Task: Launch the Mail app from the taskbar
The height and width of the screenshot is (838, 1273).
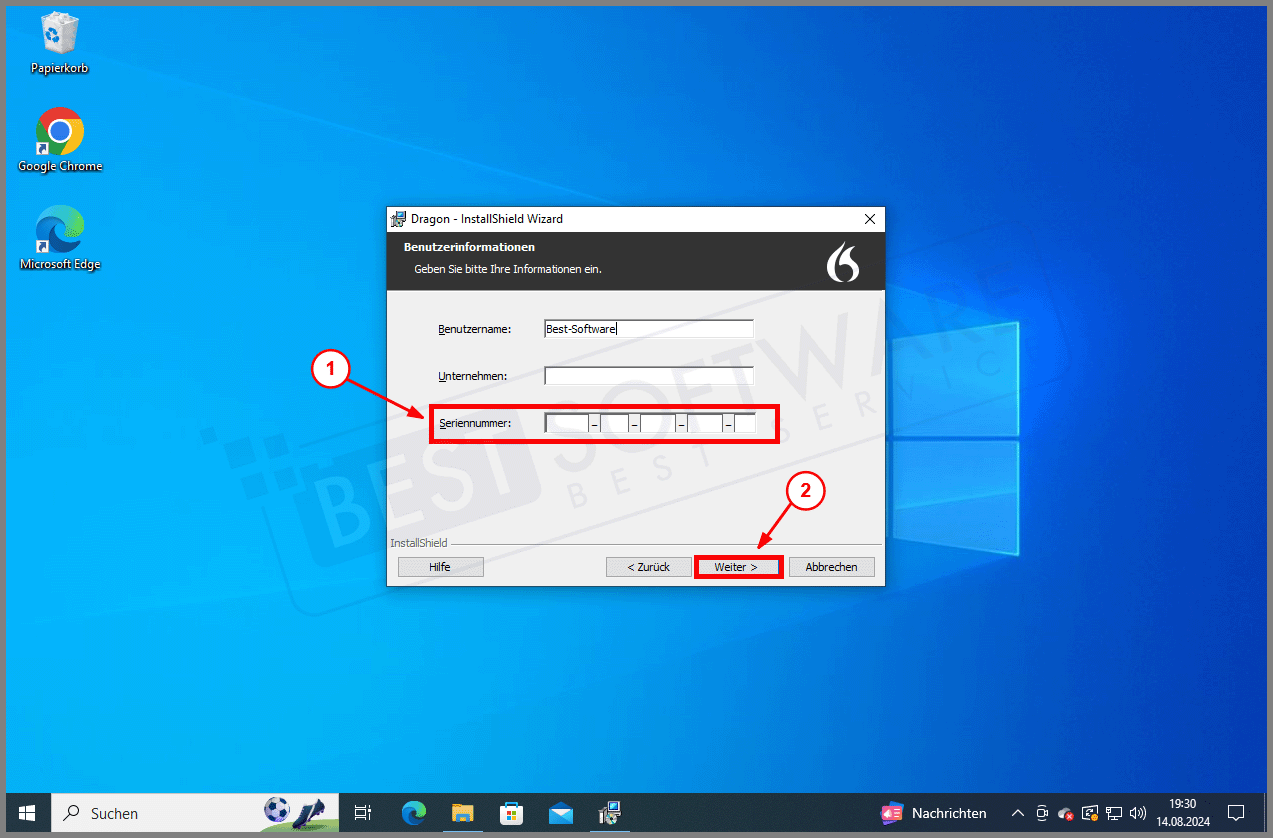Action: [561, 813]
